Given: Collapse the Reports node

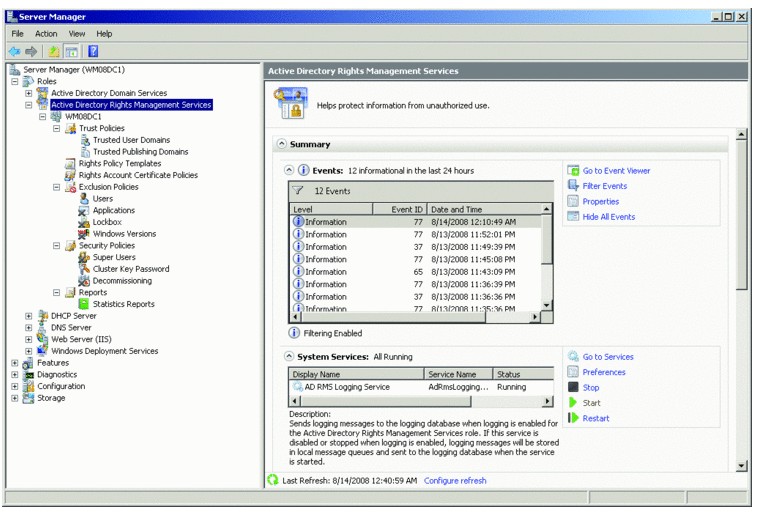Looking at the screenshot, I should click(57, 292).
